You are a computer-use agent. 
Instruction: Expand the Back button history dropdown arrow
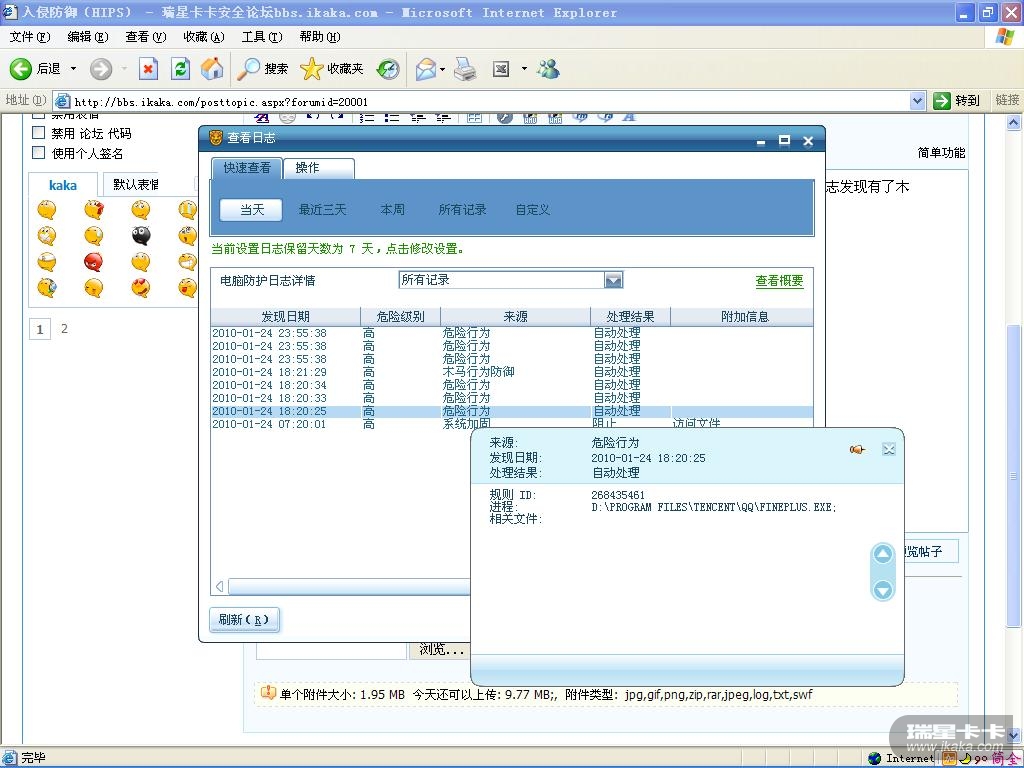73,69
